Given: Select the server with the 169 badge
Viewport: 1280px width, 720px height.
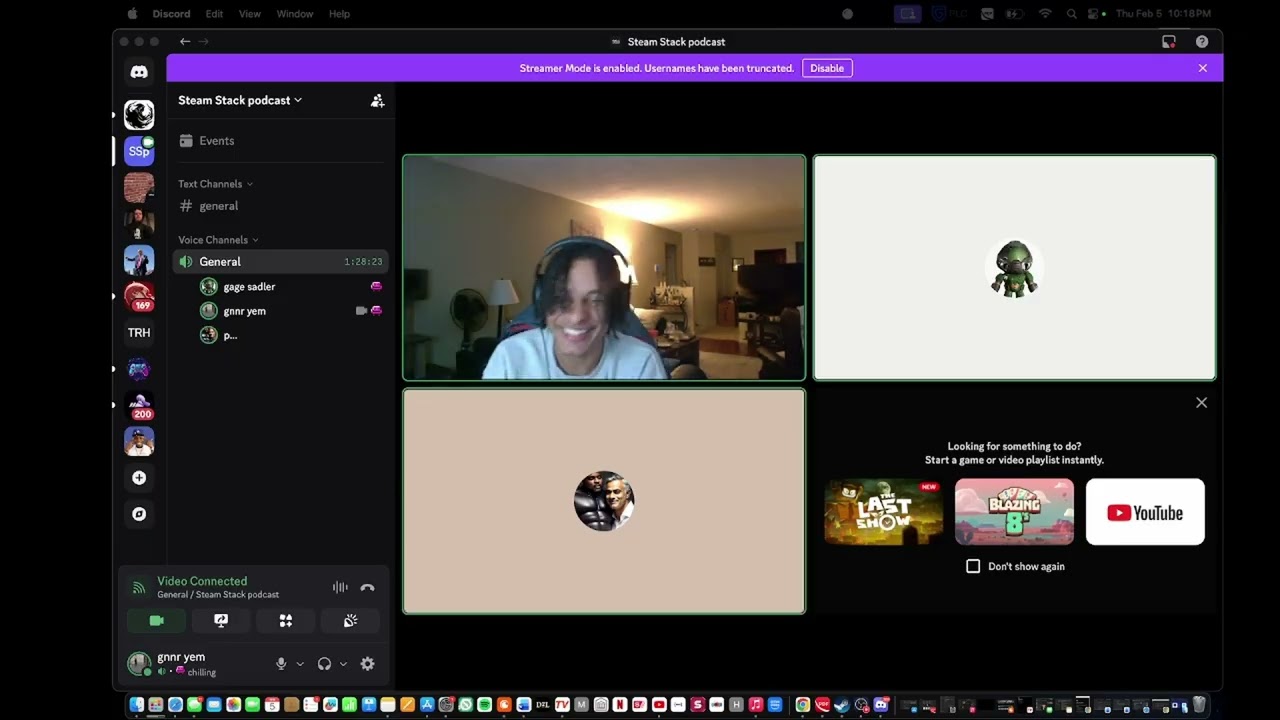Looking at the screenshot, I should (x=139, y=296).
